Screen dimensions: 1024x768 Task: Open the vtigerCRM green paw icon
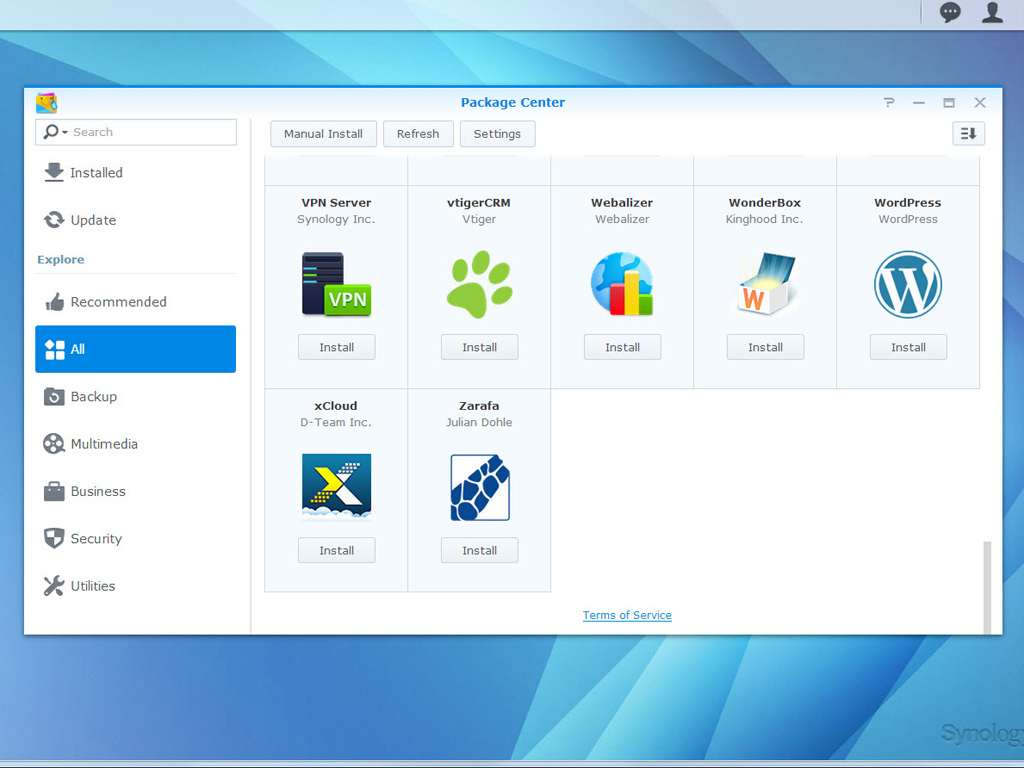click(x=479, y=284)
